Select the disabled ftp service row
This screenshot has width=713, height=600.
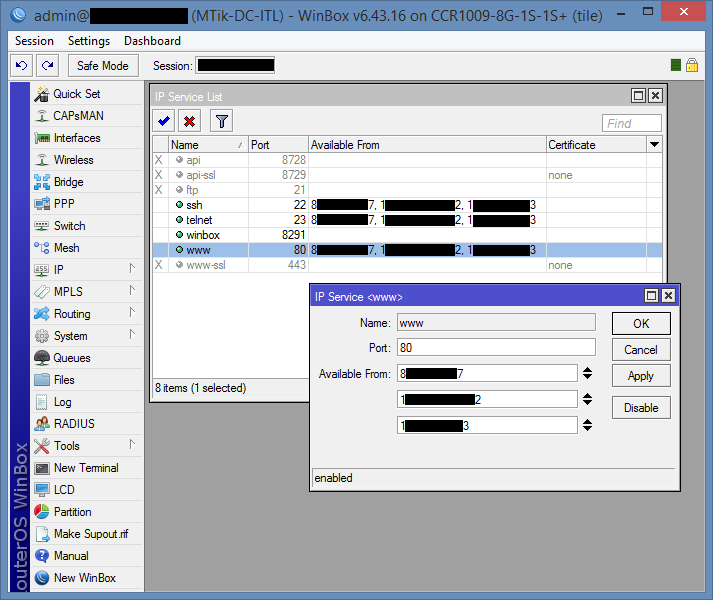pyautogui.click(x=407, y=190)
